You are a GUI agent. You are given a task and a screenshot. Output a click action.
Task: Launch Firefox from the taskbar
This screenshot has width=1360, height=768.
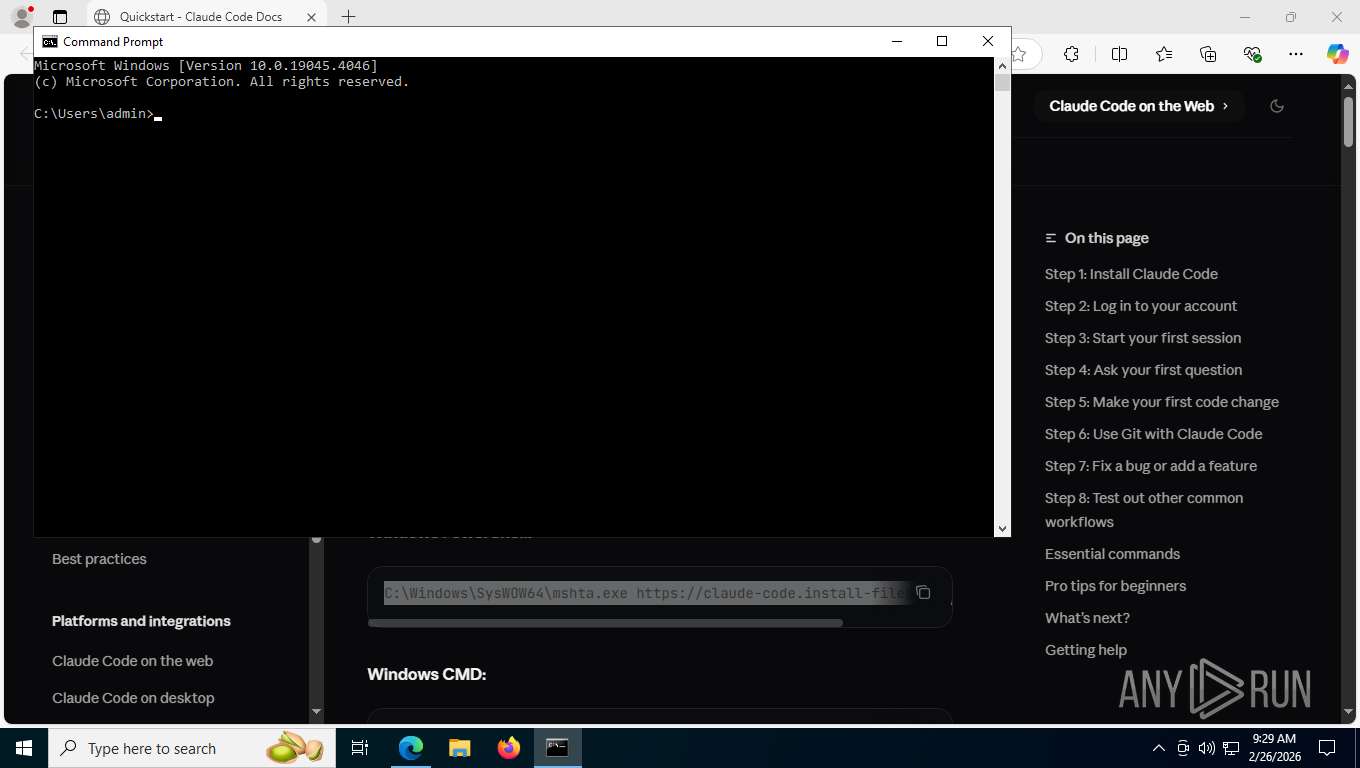point(509,748)
